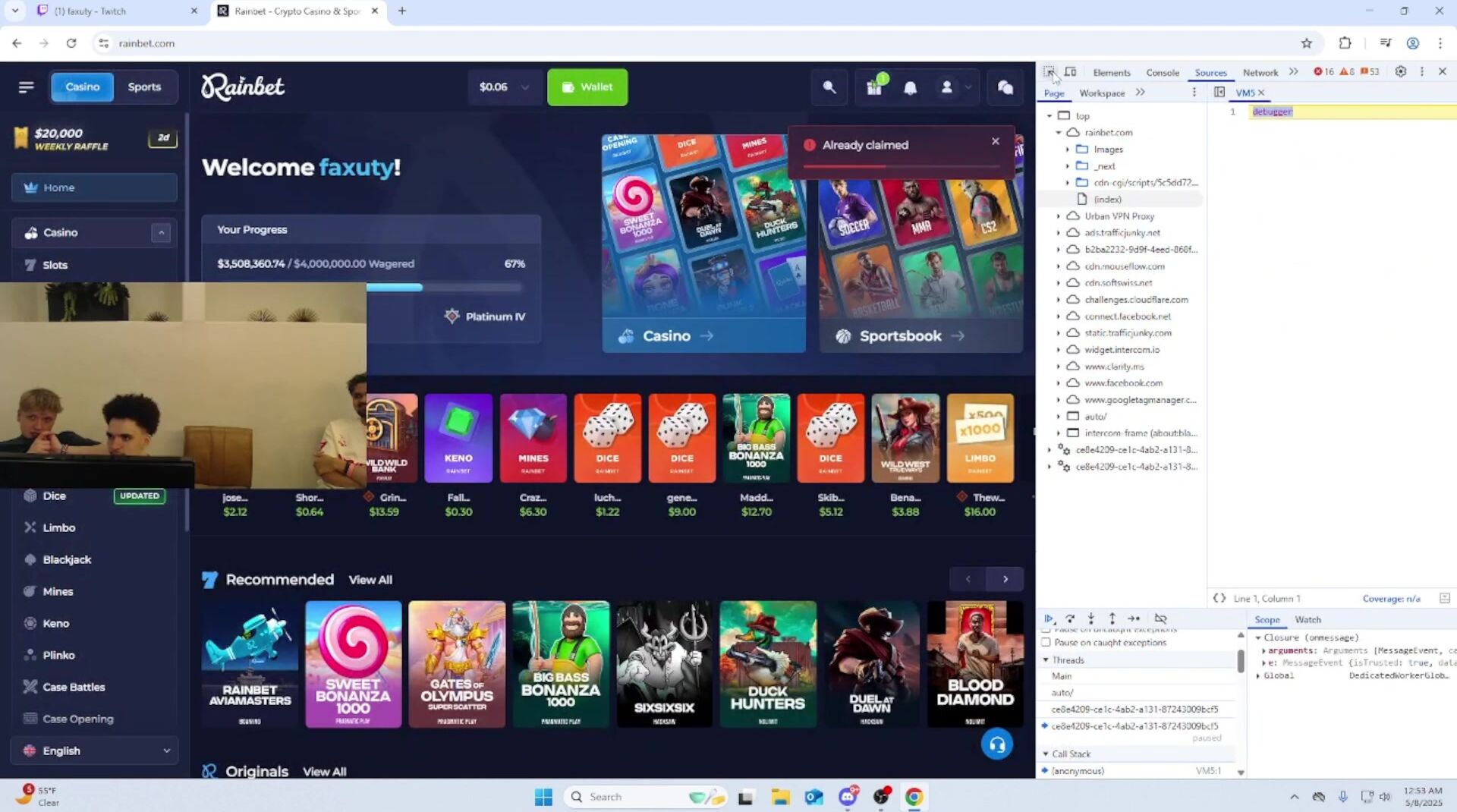
Task: Open the Rainbet hamburger menu
Action: click(x=26, y=87)
